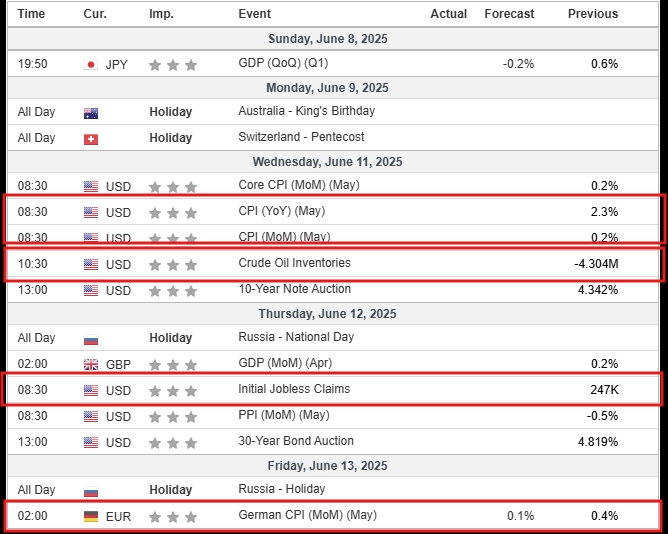Click the Japan flag icon next to JPY
668x534 pixels.
(91, 64)
